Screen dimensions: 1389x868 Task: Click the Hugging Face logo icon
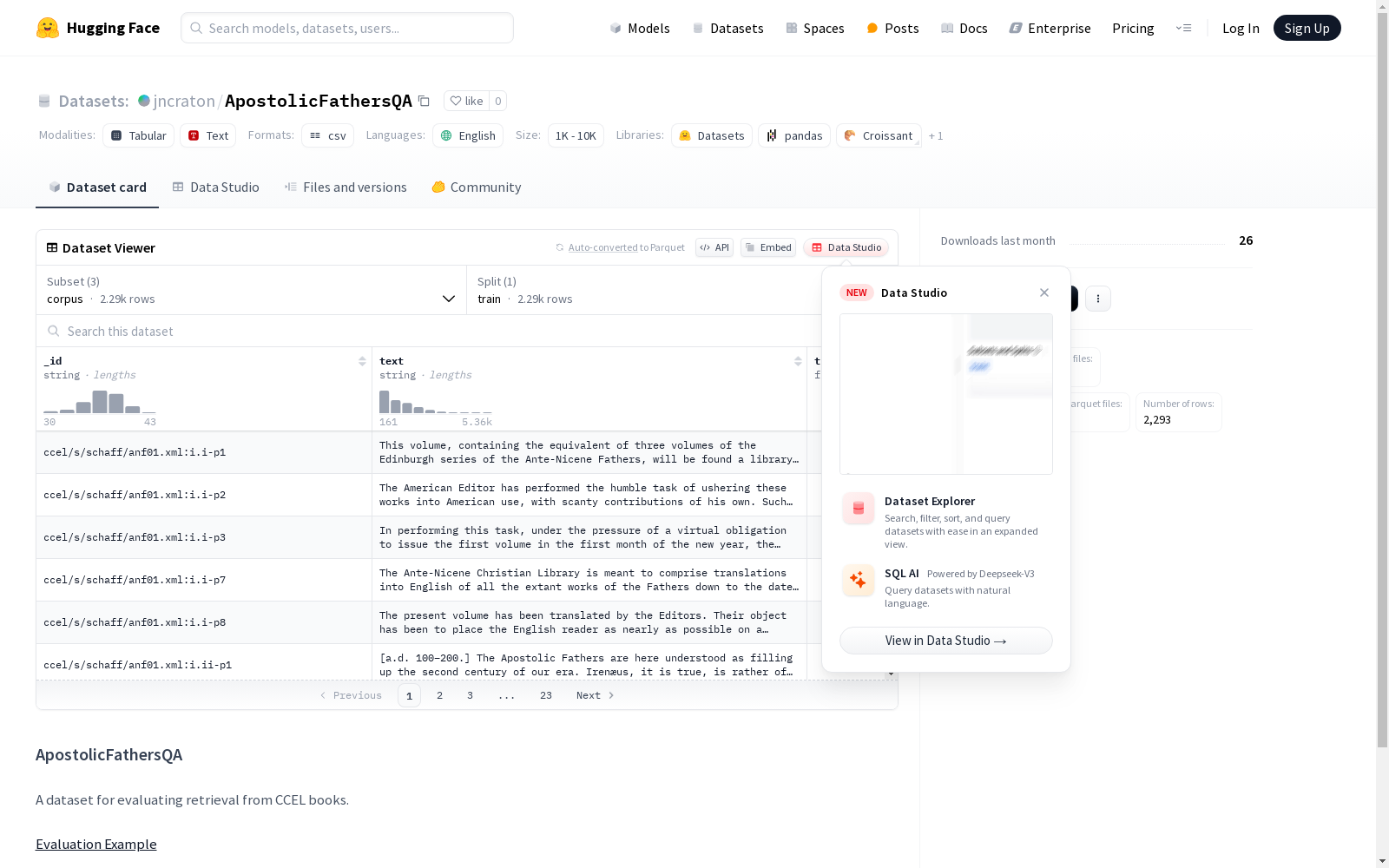(48, 28)
